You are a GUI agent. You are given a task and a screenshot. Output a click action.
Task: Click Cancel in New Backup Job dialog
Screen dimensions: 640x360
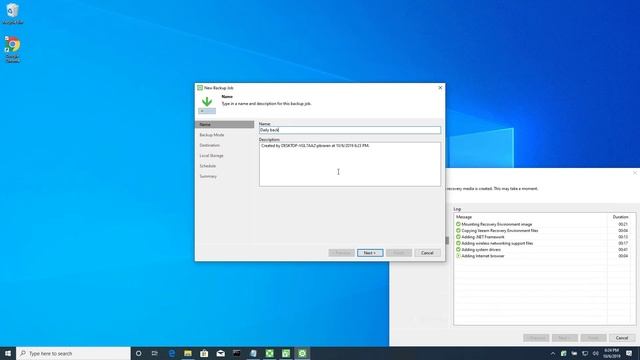pyautogui.click(x=427, y=253)
